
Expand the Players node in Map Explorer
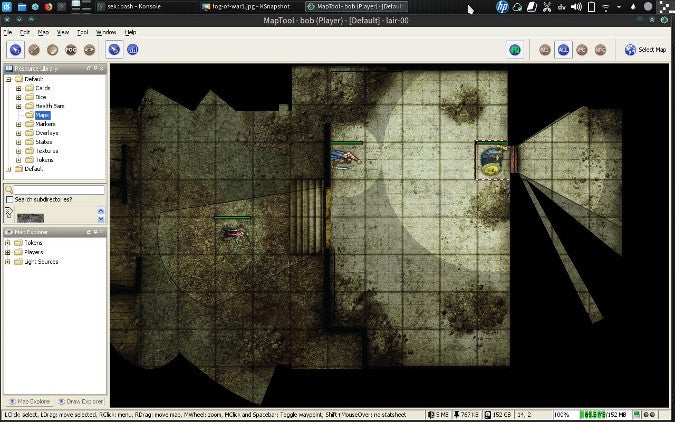pos(8,252)
